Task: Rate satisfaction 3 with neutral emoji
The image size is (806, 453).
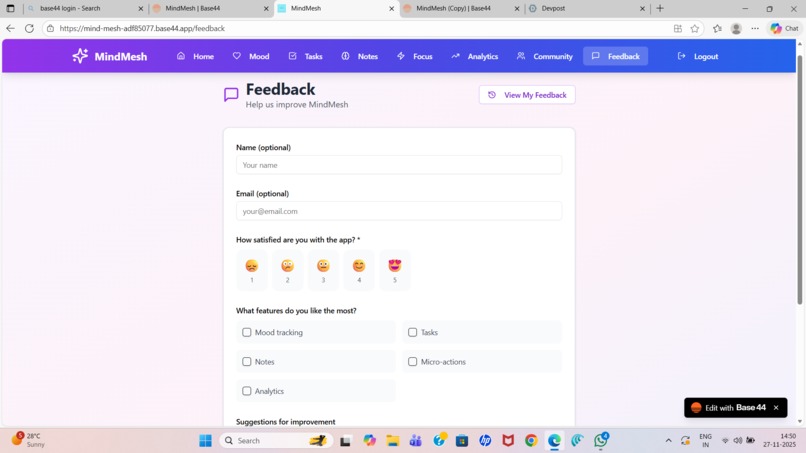Action: coord(323,270)
